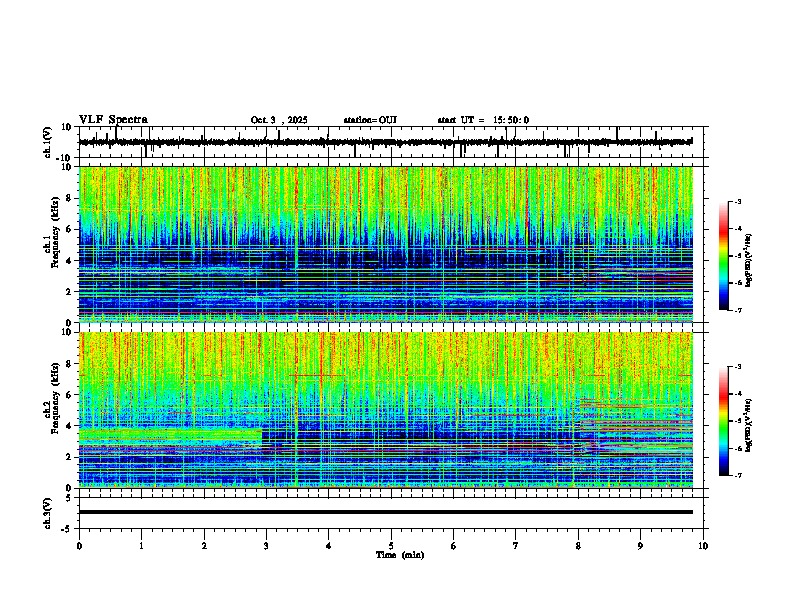Click the "6" kHz tick on ch.2 spectrogram

tap(70, 395)
